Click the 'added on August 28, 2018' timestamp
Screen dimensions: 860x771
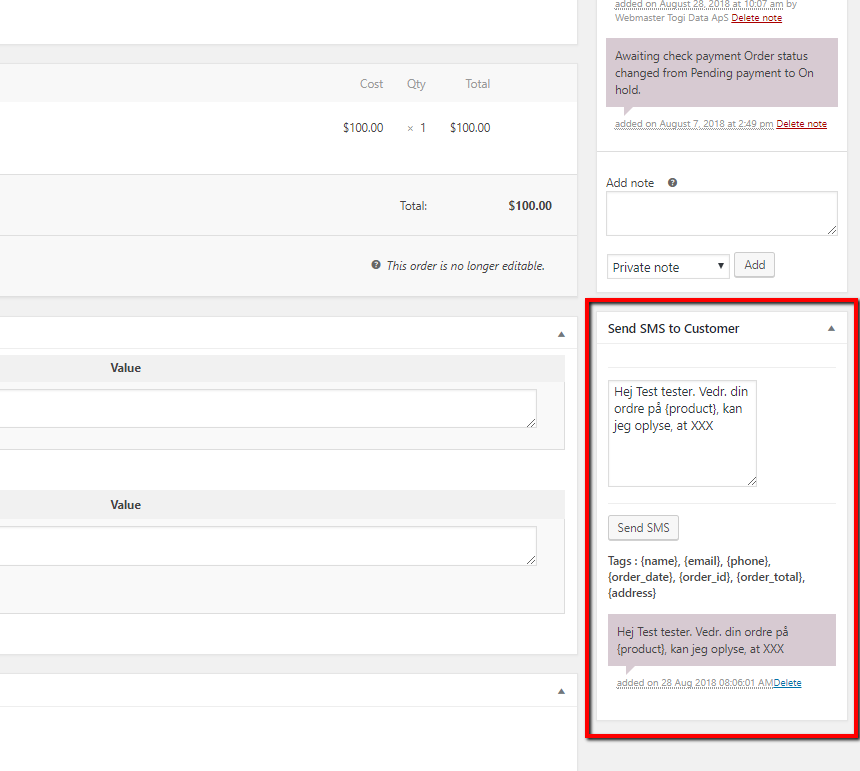click(699, 4)
